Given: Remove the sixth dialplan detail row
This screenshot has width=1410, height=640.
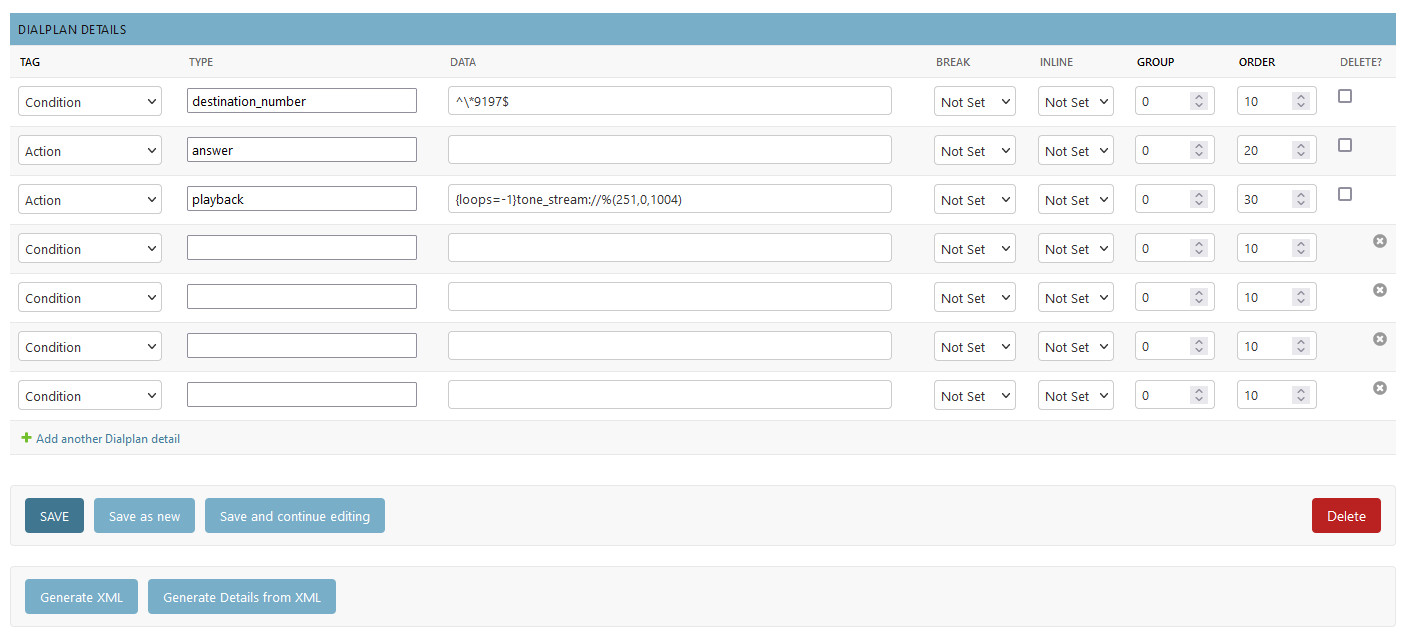Looking at the screenshot, I should click(1379, 339).
